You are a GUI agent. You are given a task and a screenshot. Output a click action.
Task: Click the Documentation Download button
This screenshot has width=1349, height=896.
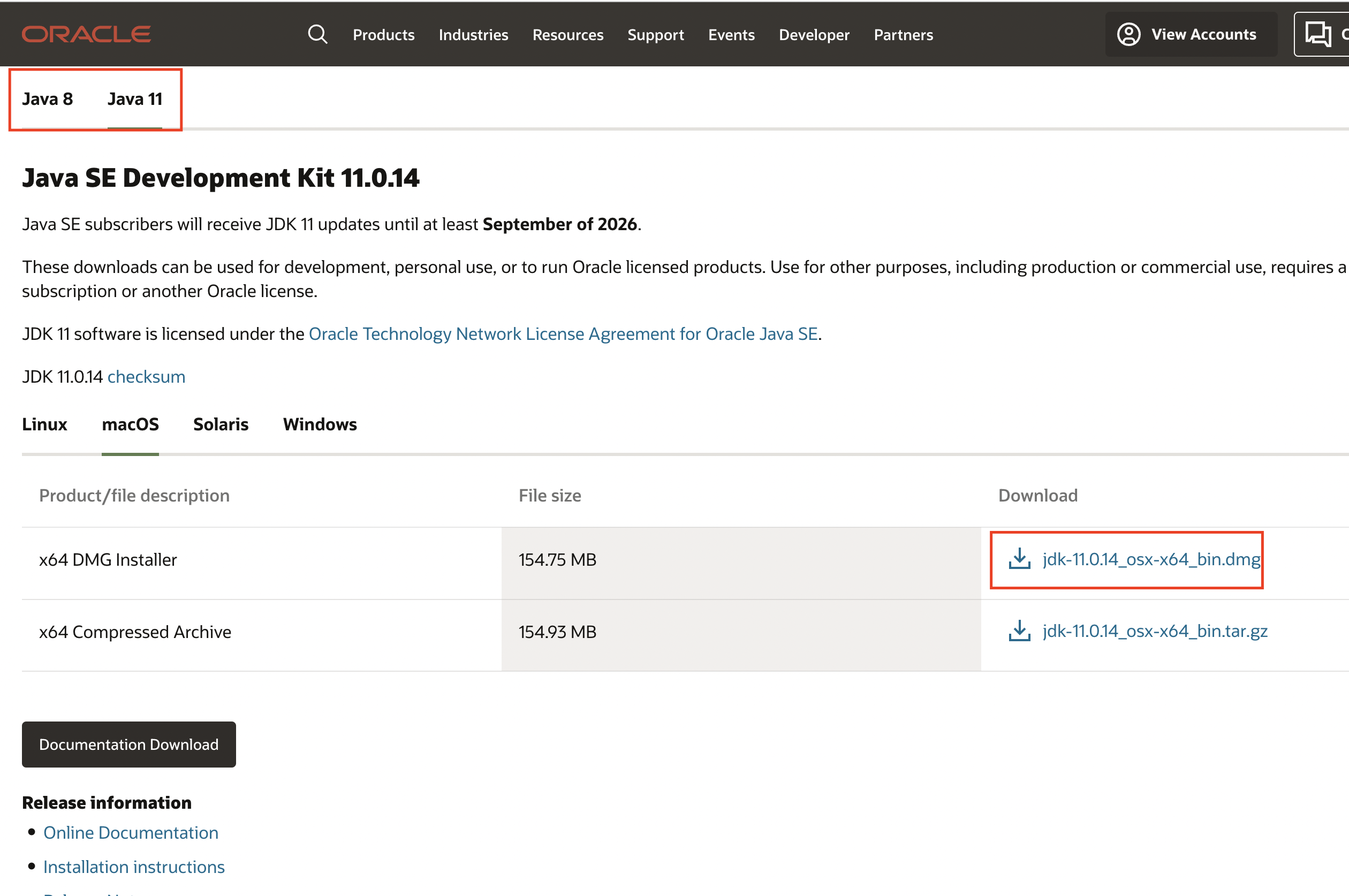(x=128, y=744)
